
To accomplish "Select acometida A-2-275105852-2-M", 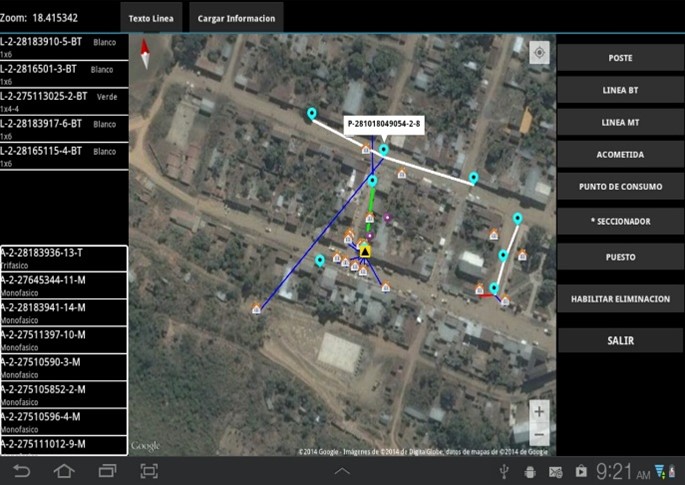I will coord(64,395).
